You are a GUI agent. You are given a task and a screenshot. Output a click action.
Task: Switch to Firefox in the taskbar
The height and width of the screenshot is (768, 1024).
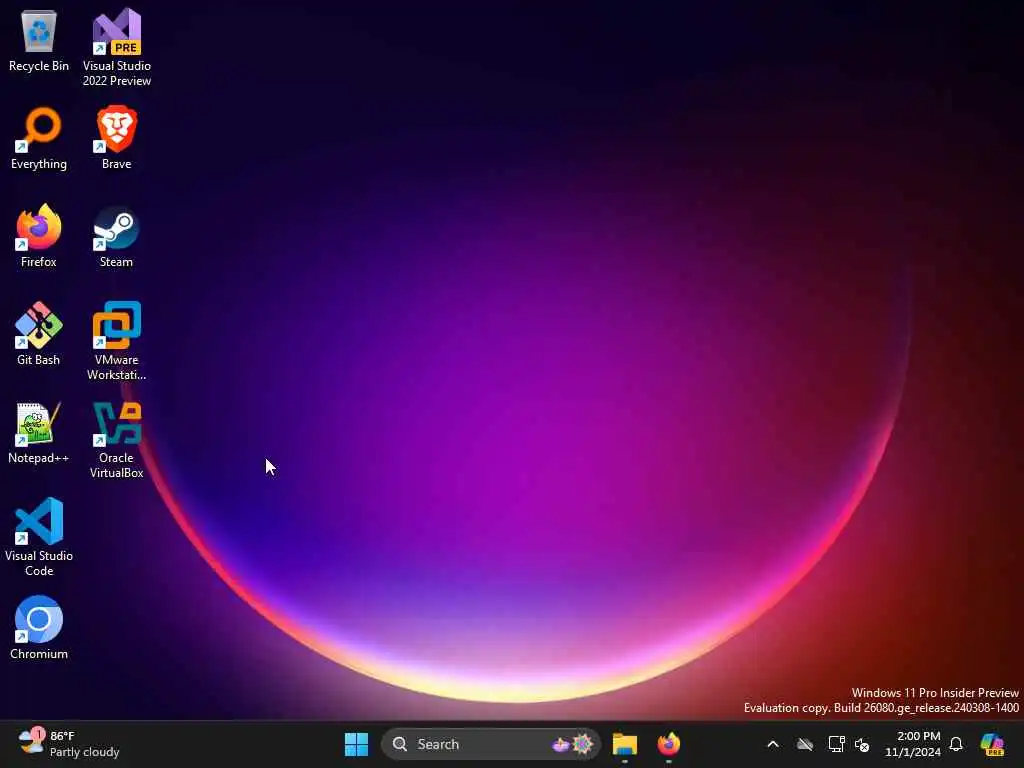point(669,744)
